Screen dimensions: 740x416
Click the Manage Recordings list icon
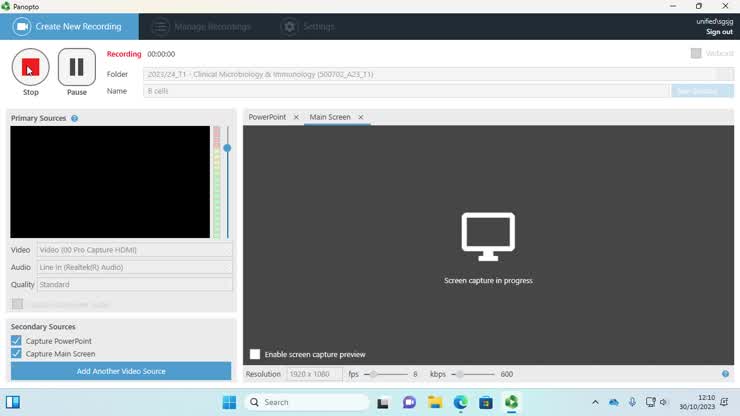coord(160,26)
